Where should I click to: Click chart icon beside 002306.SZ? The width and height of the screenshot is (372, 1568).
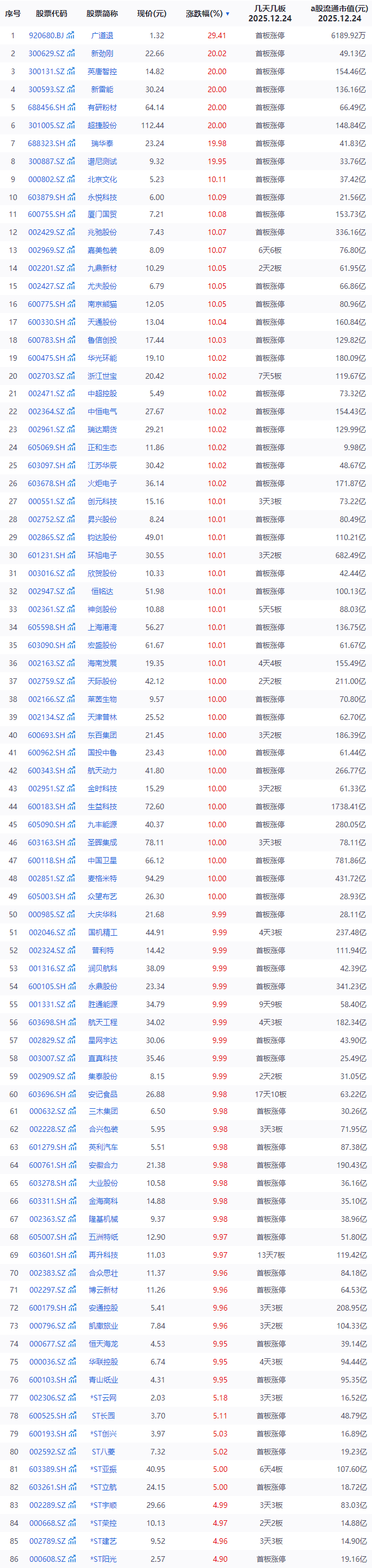pos(71,1398)
